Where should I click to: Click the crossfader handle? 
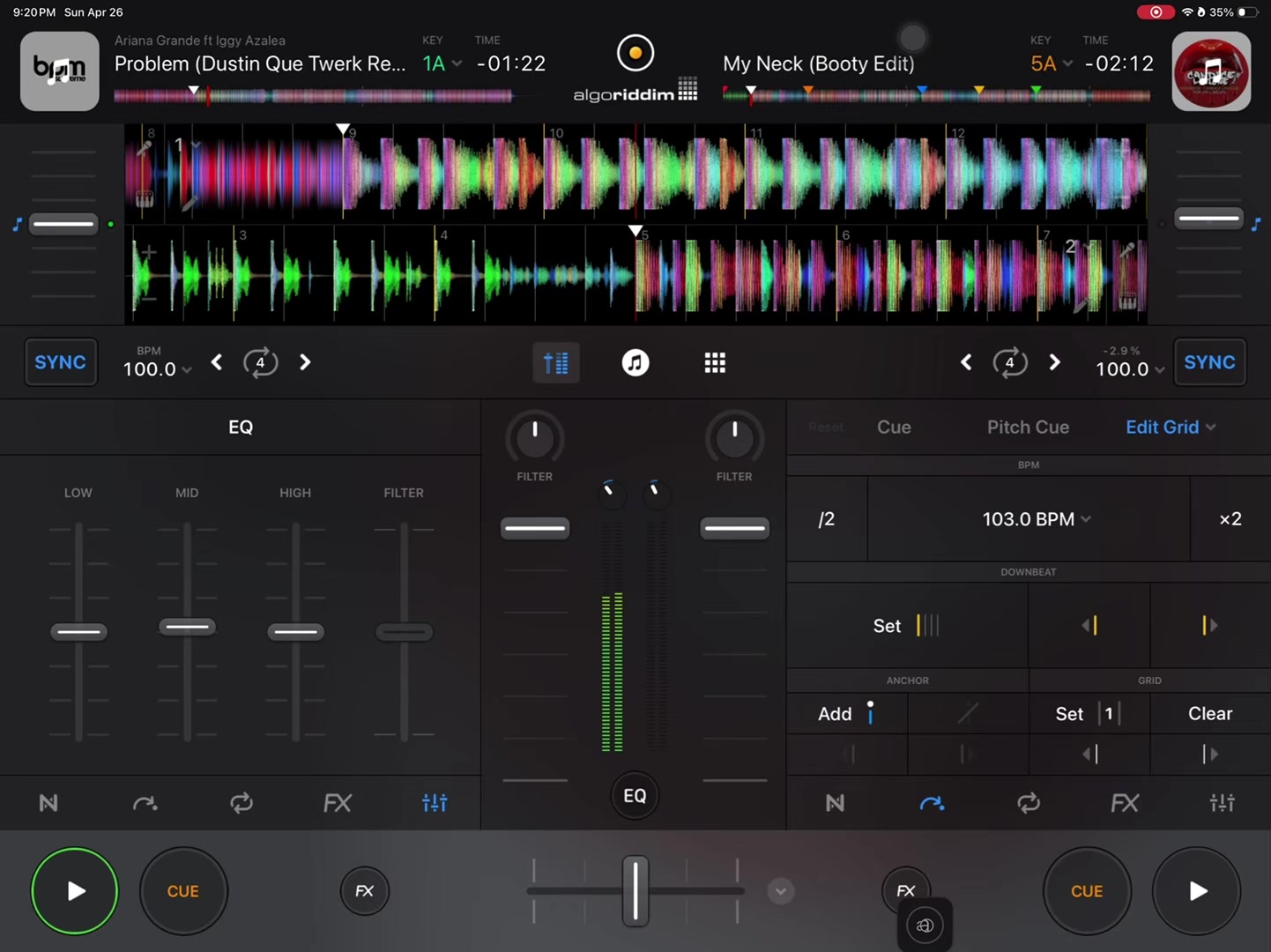tap(635, 891)
